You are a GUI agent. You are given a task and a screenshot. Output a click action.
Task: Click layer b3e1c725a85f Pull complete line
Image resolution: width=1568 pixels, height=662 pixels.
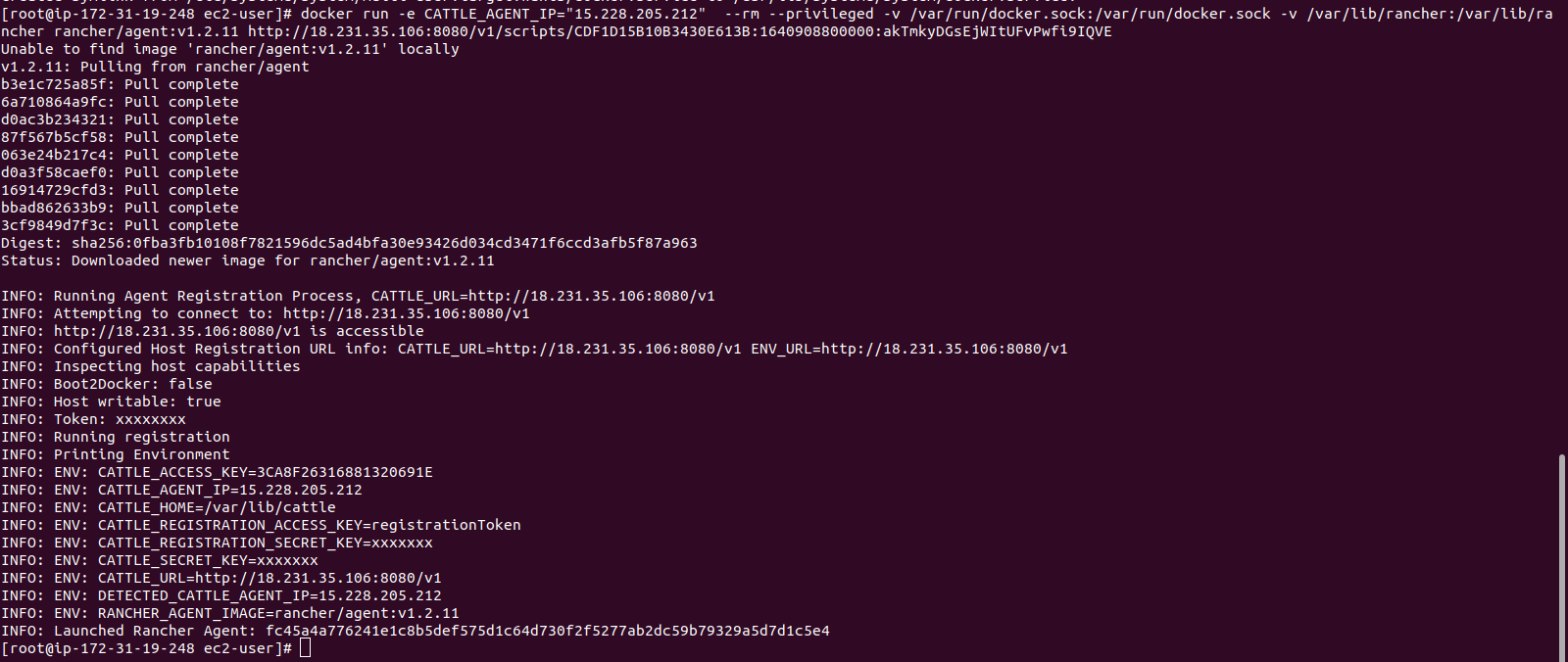pos(120,84)
